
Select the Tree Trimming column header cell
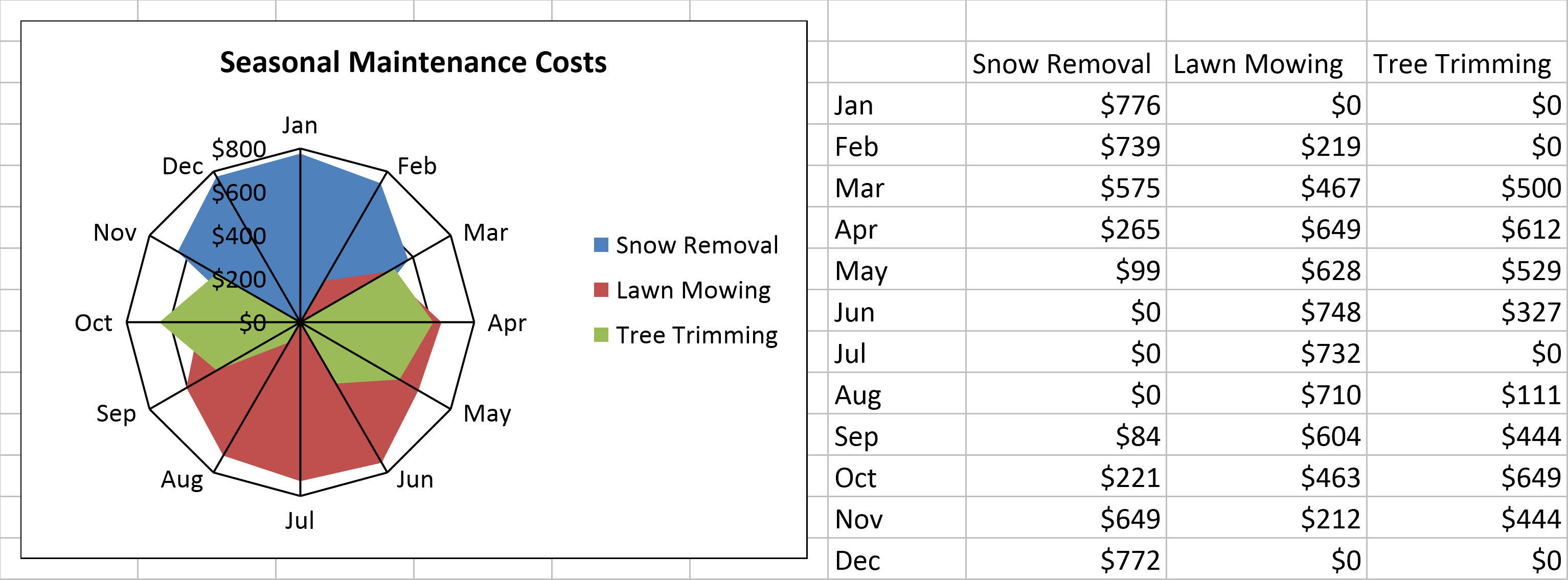(x=1466, y=63)
